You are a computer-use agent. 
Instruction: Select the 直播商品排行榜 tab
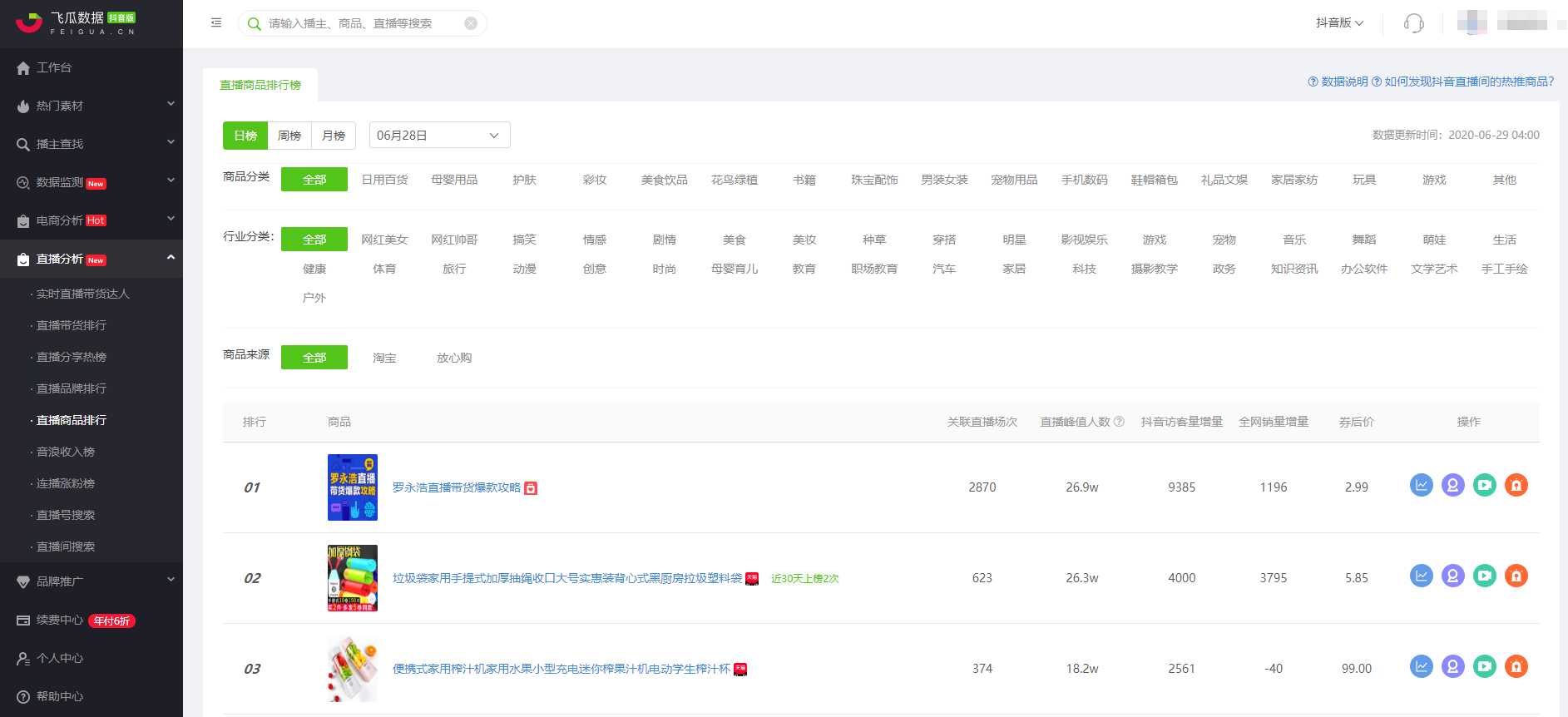coord(260,85)
